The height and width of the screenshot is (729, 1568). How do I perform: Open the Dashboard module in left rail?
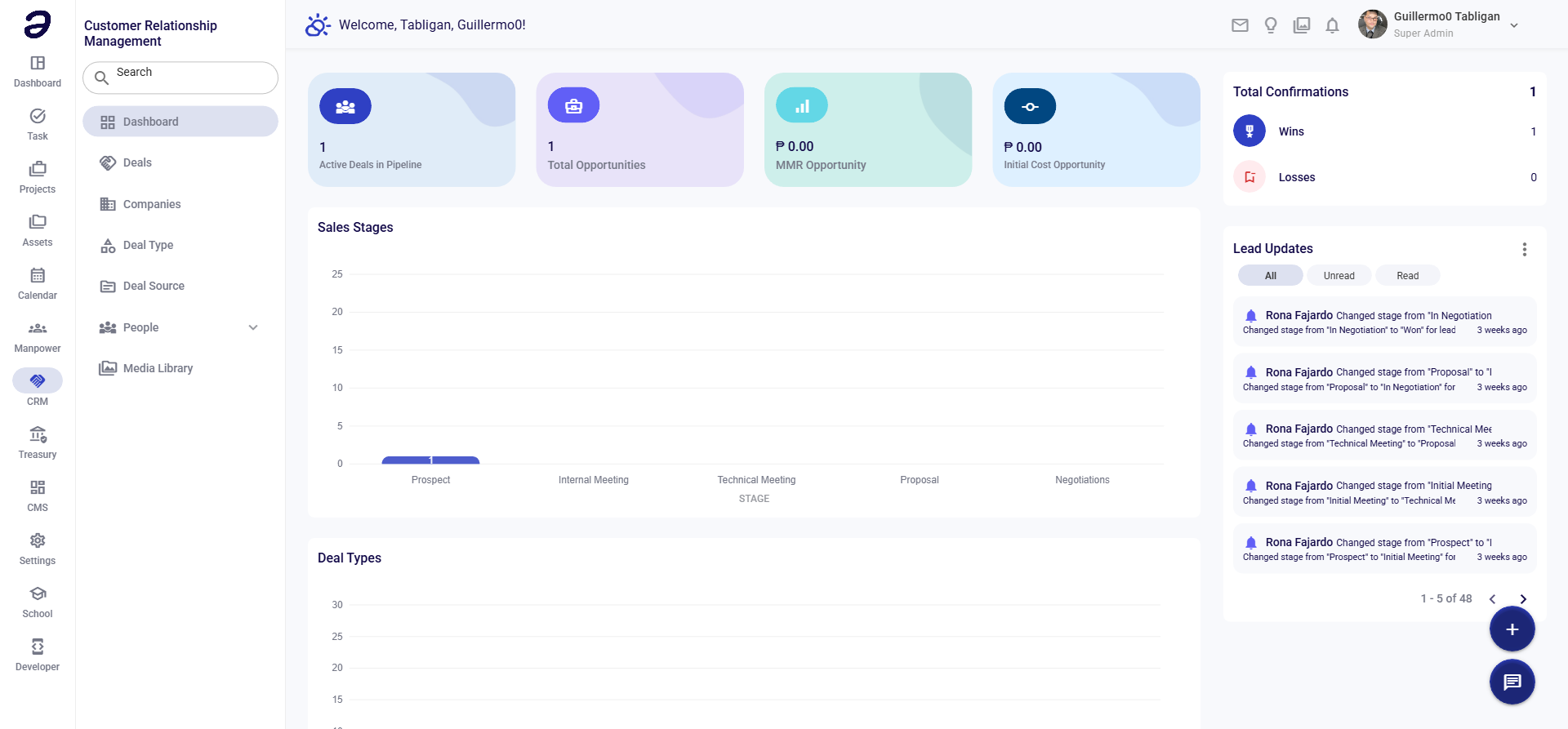[38, 72]
